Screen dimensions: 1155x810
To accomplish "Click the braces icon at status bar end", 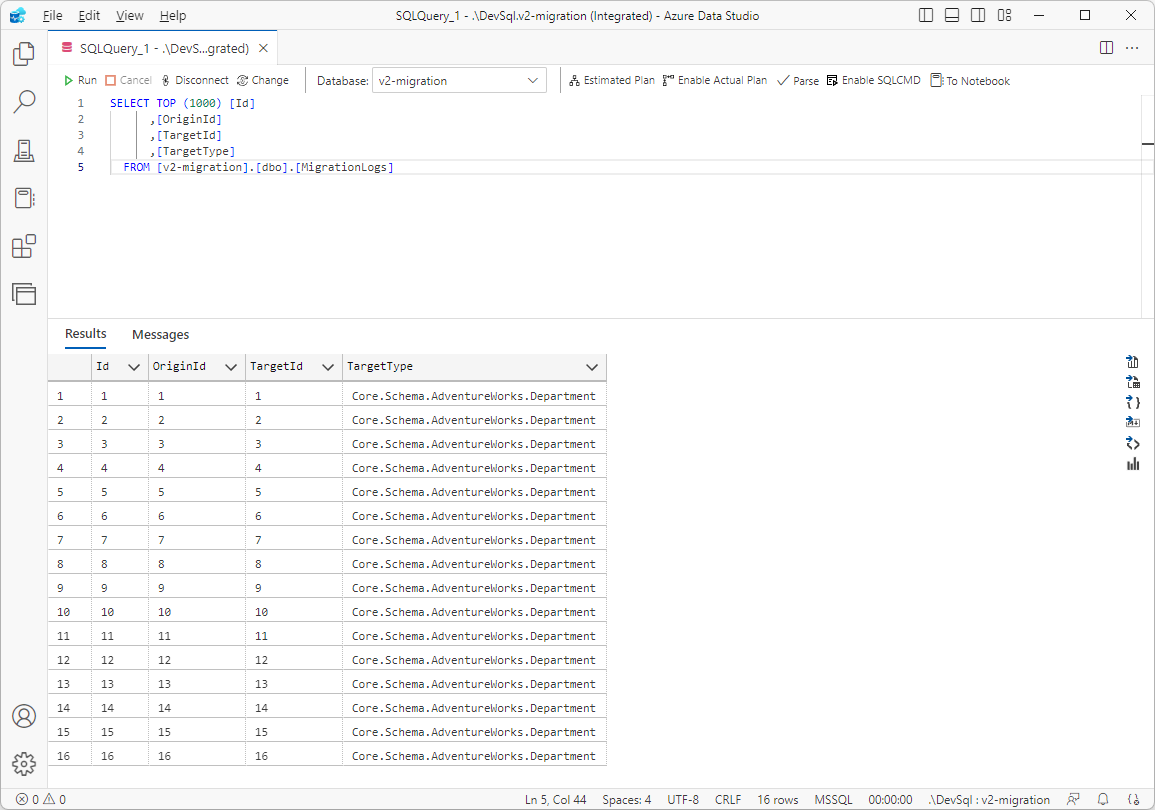I will 1133,799.
